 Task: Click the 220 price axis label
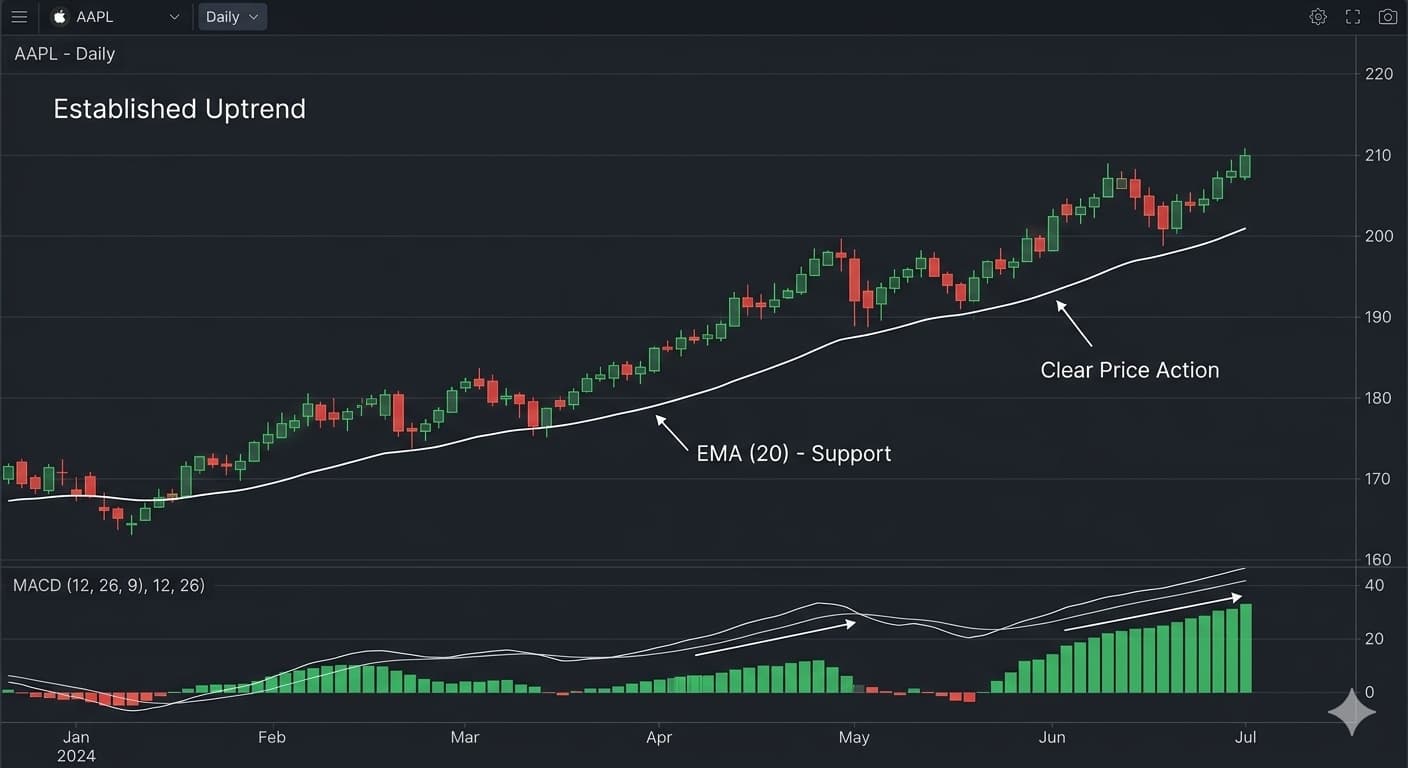(x=1379, y=74)
